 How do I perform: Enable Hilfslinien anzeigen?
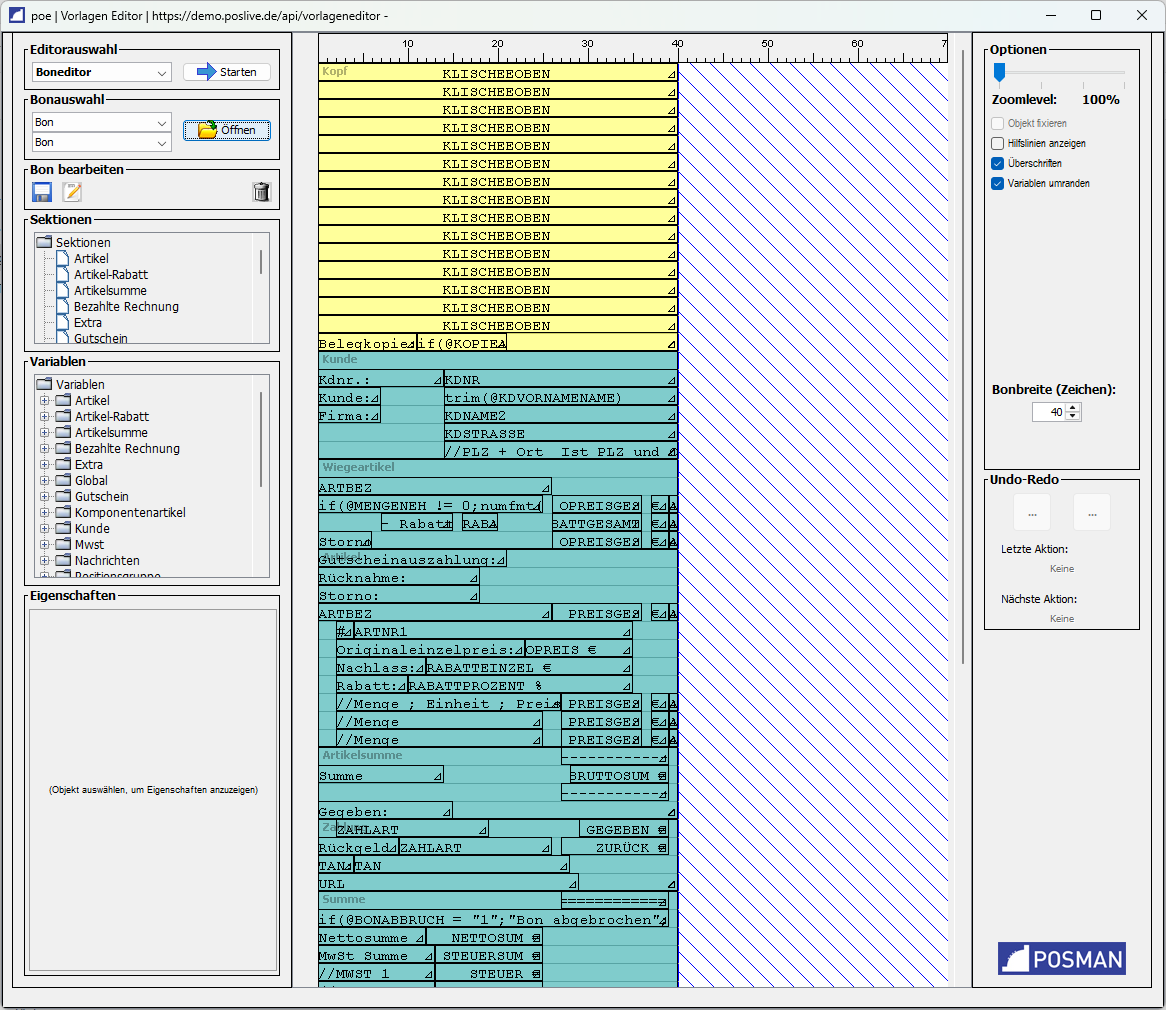point(997,143)
